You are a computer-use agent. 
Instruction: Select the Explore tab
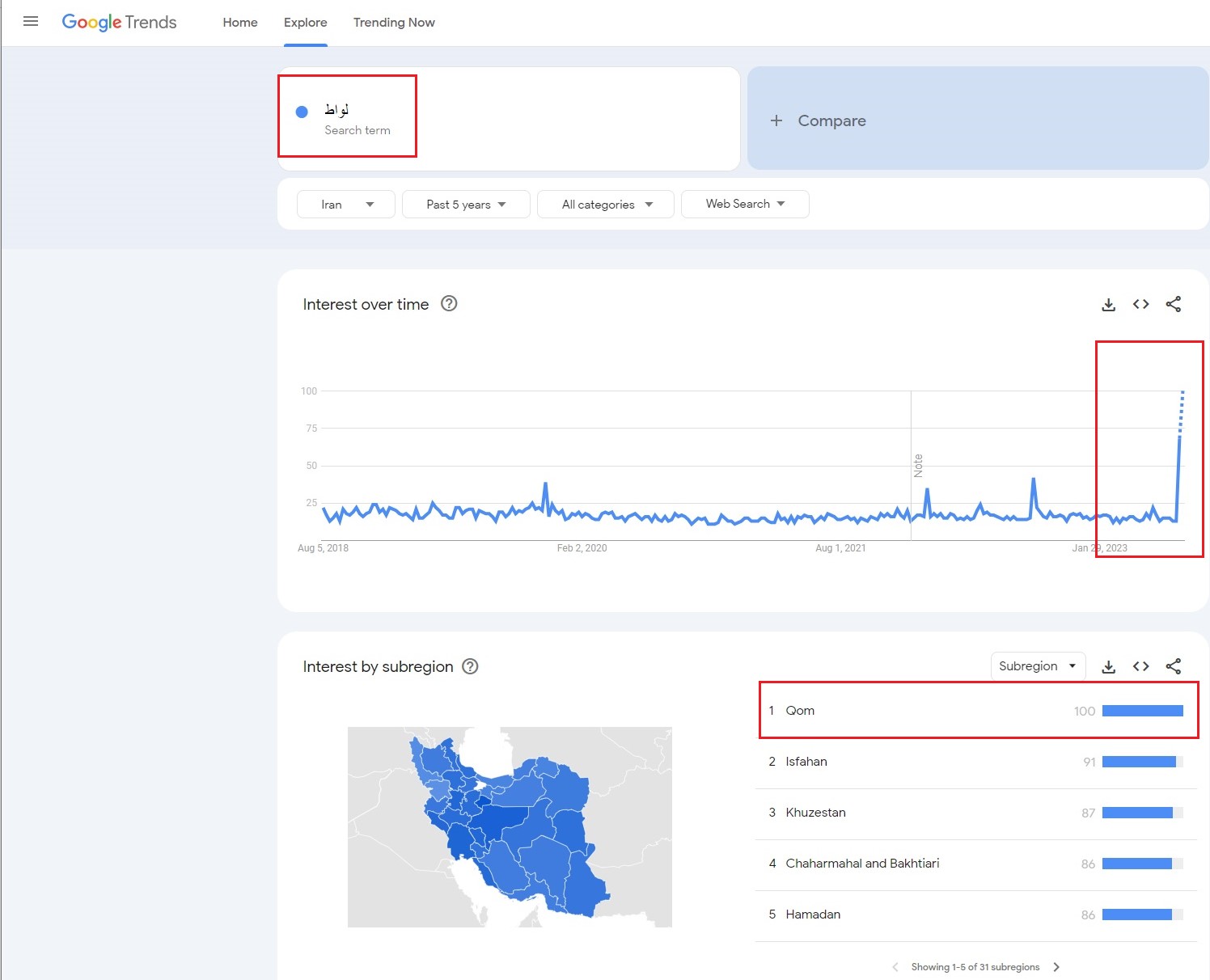[x=306, y=23]
